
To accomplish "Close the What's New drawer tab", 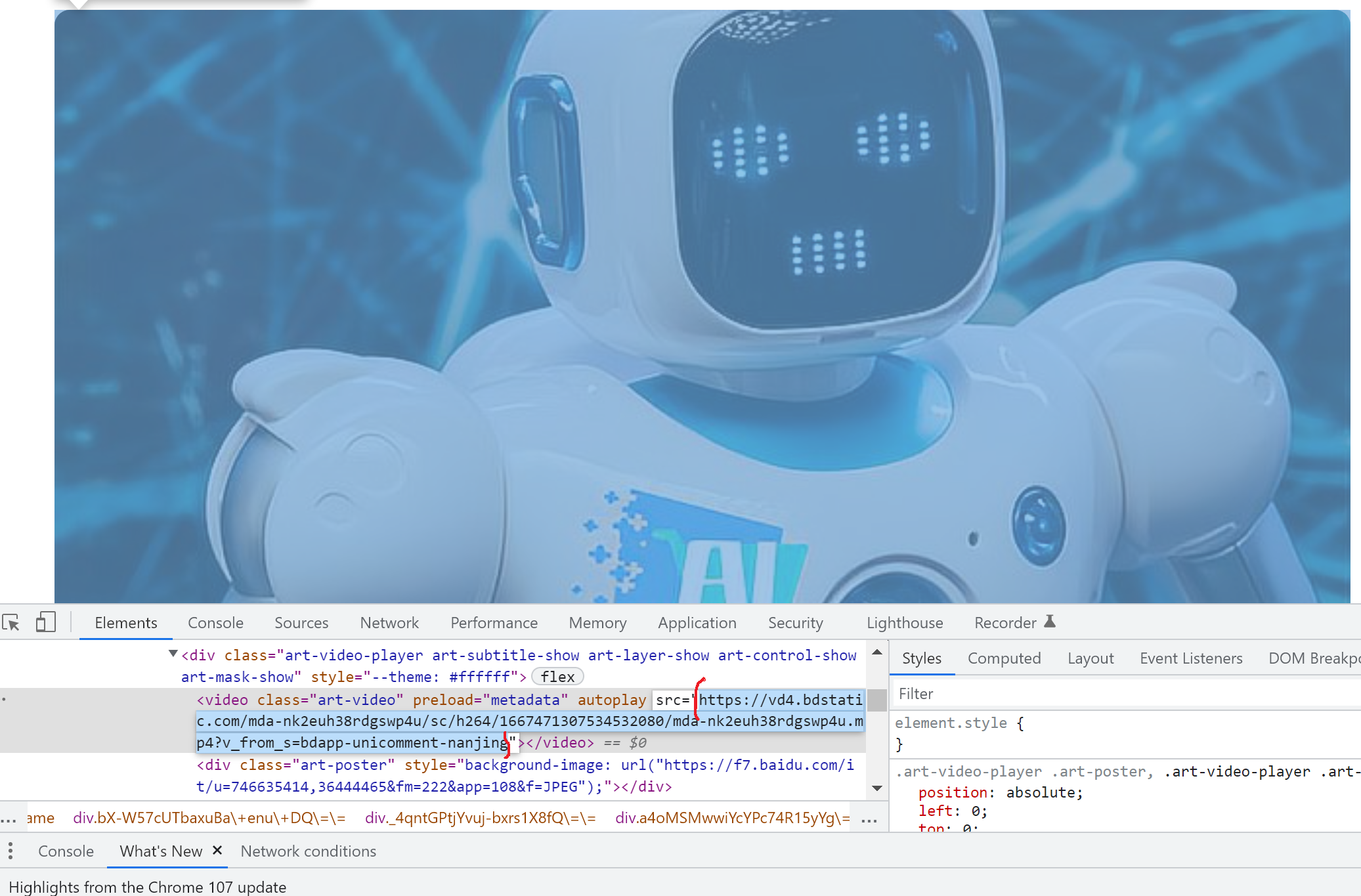I will click(x=217, y=850).
